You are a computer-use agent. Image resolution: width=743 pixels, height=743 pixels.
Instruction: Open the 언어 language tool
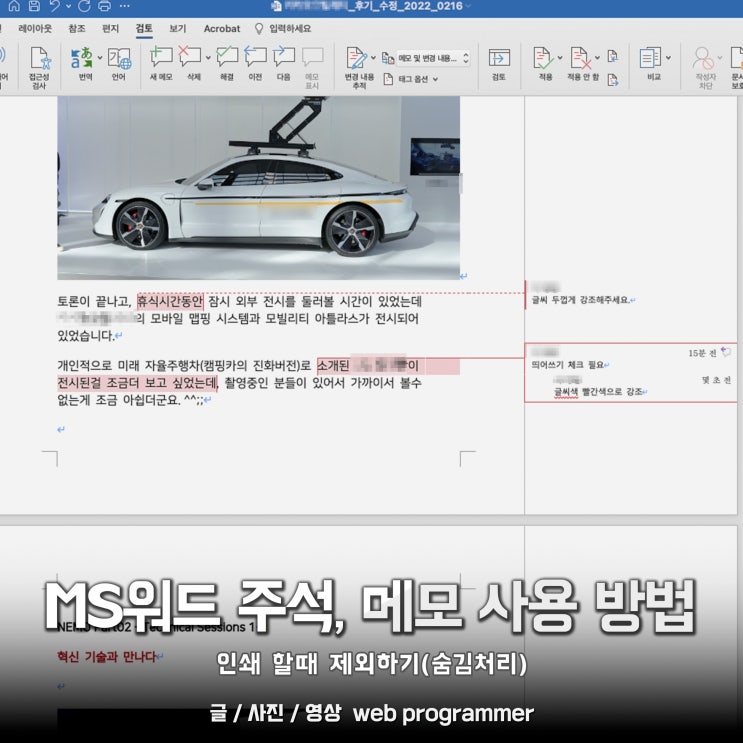[x=119, y=63]
